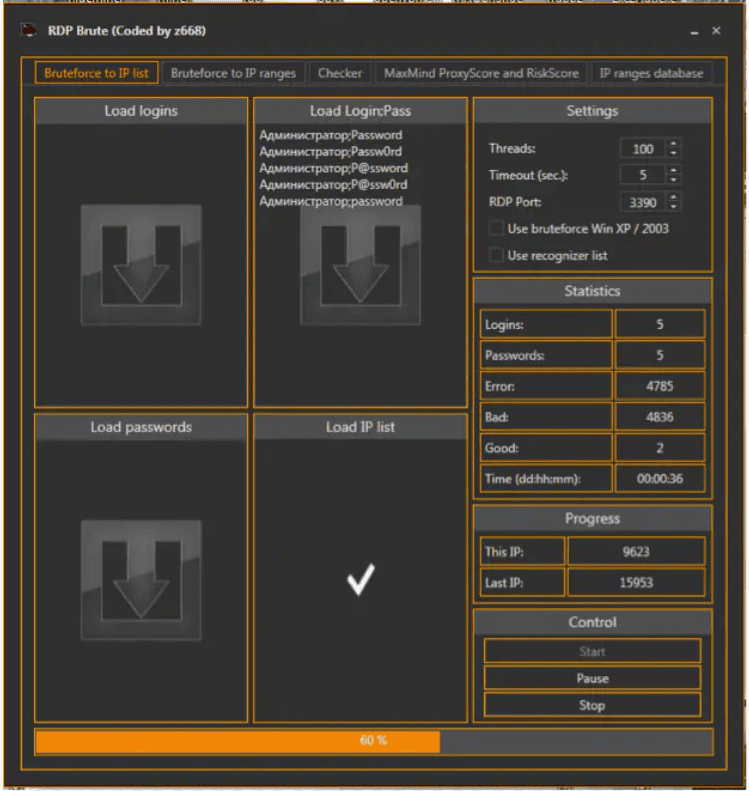Screen dimensions: 749x791
Task: Select the Администратор;P@ssword entry
Action: pyautogui.click(x=333, y=168)
